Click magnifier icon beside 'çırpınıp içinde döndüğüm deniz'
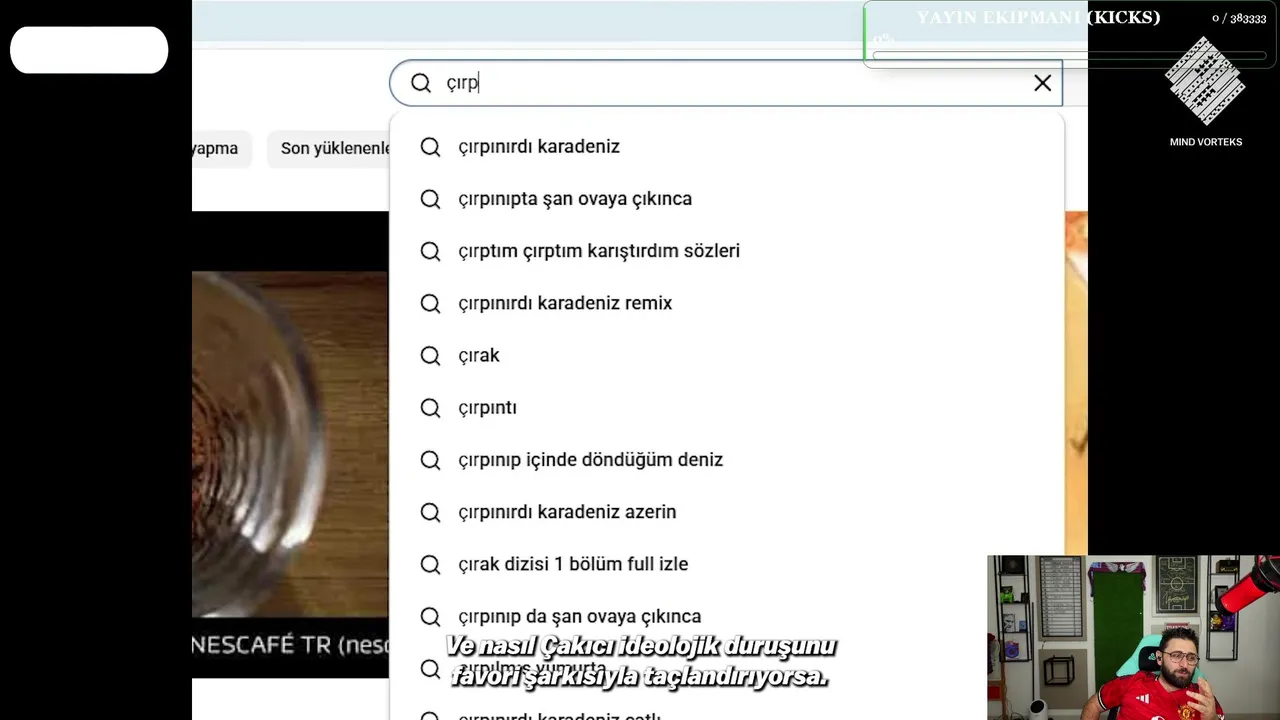The image size is (1280, 720). [430, 460]
